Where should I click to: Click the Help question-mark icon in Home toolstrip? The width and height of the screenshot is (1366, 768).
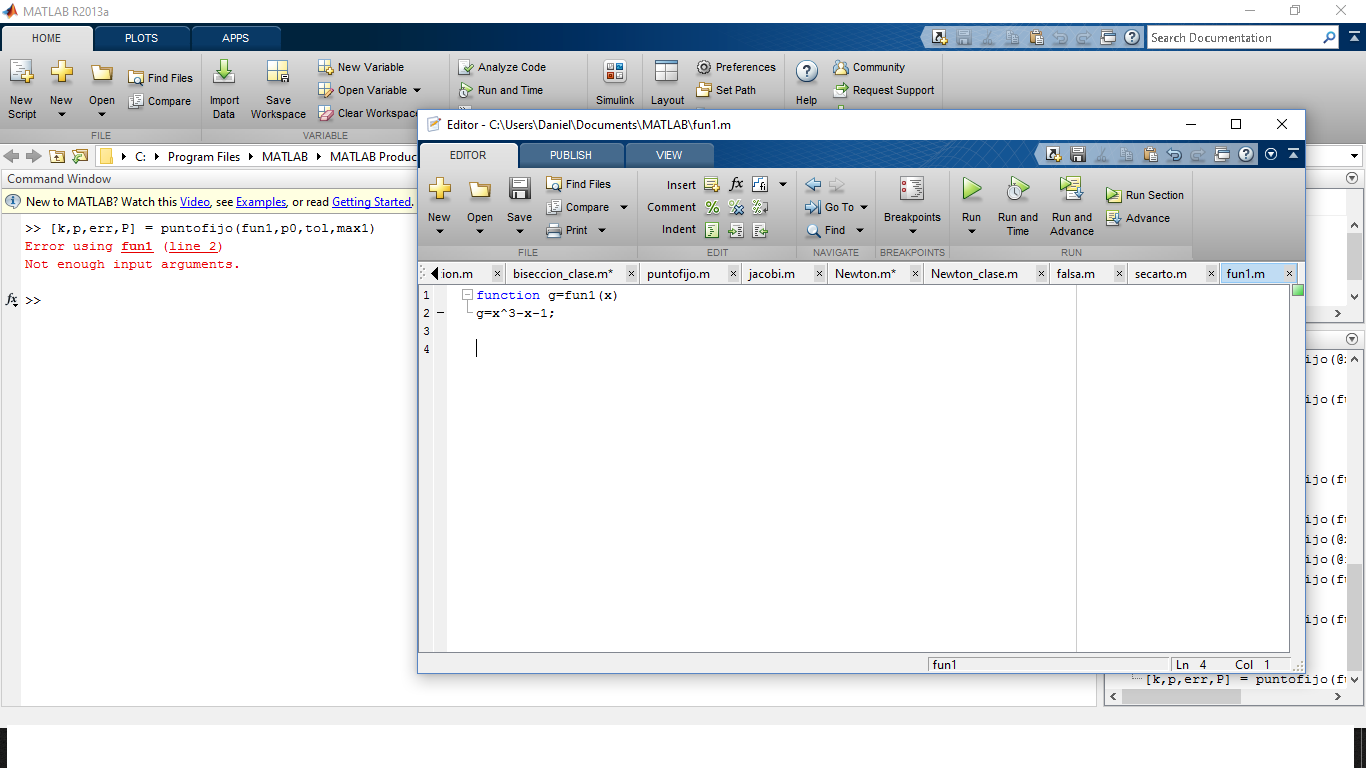tap(806, 72)
